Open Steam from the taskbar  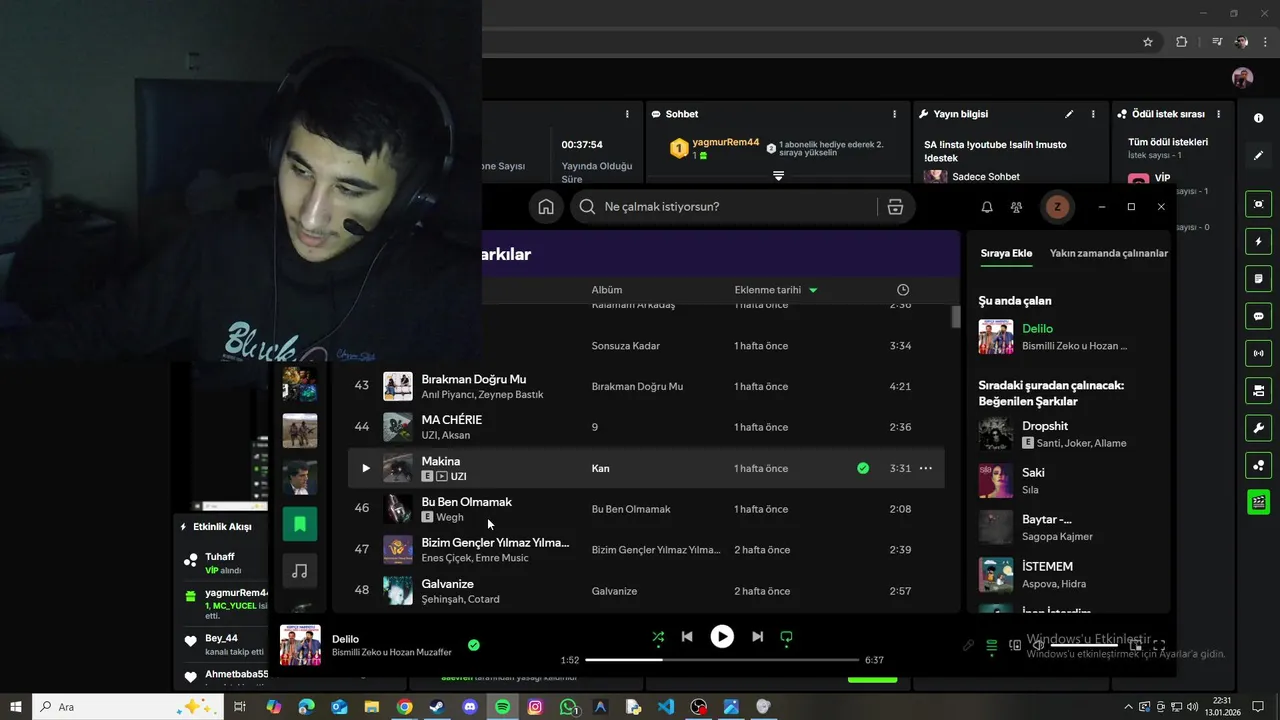[x=437, y=707]
